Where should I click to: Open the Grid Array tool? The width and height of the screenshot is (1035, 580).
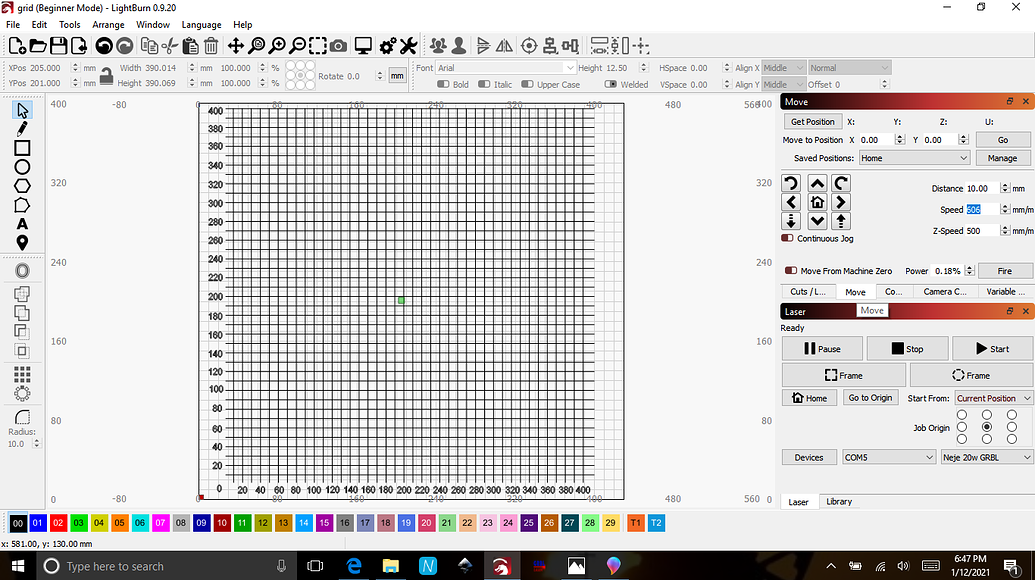[22, 375]
